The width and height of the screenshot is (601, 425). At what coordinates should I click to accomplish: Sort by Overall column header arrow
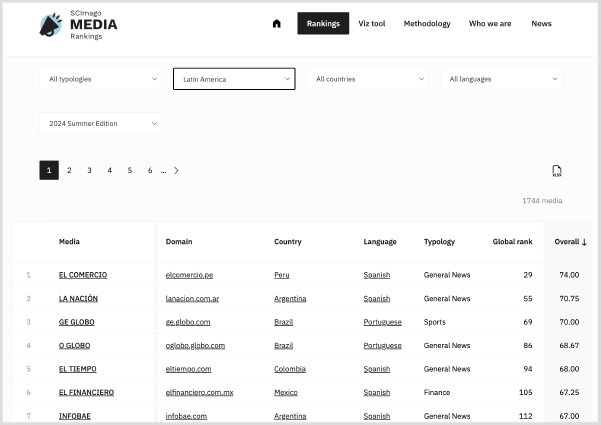(584, 242)
